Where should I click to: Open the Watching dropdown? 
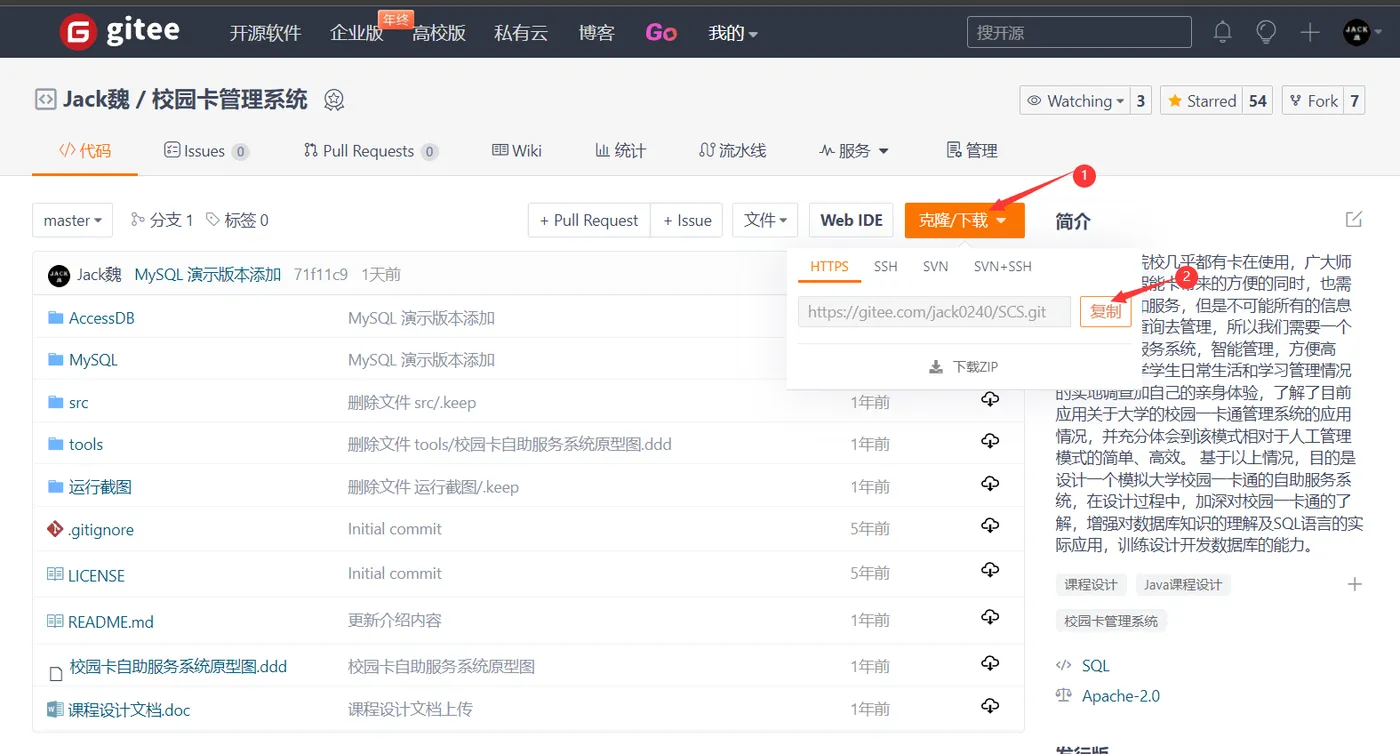point(1076,101)
